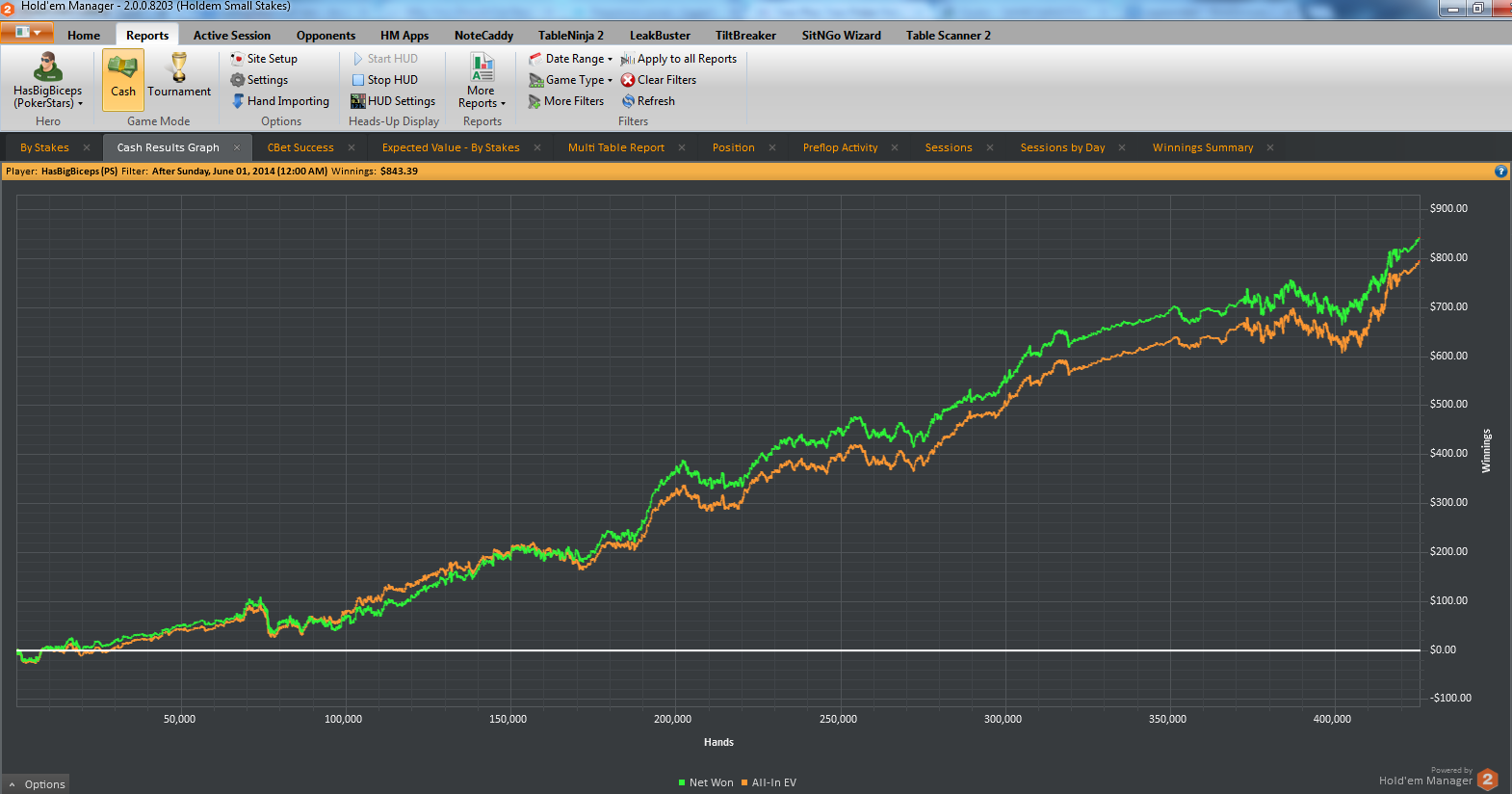Open Hand Importing
Viewport: 1512px width, 794px height.
(x=280, y=101)
